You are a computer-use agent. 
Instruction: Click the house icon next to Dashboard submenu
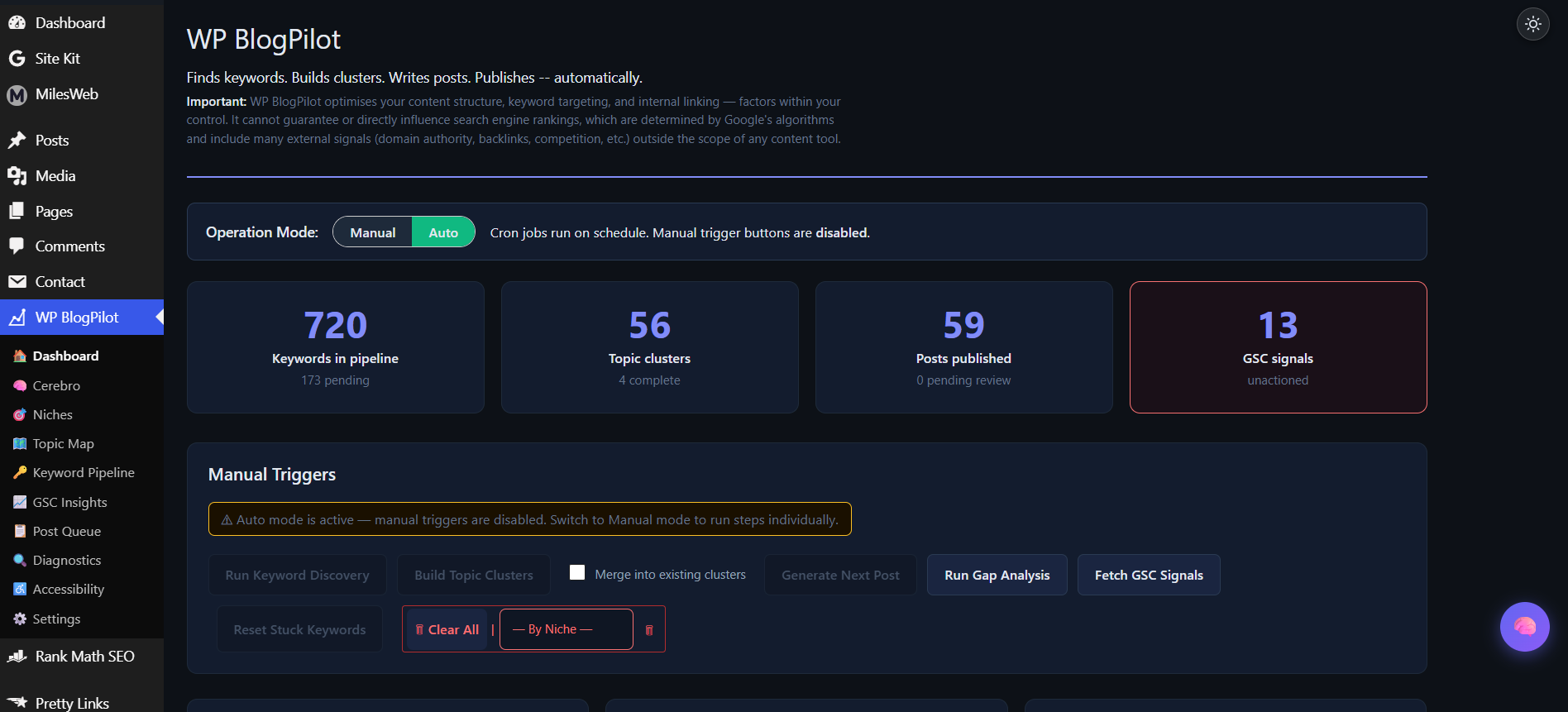click(20, 356)
